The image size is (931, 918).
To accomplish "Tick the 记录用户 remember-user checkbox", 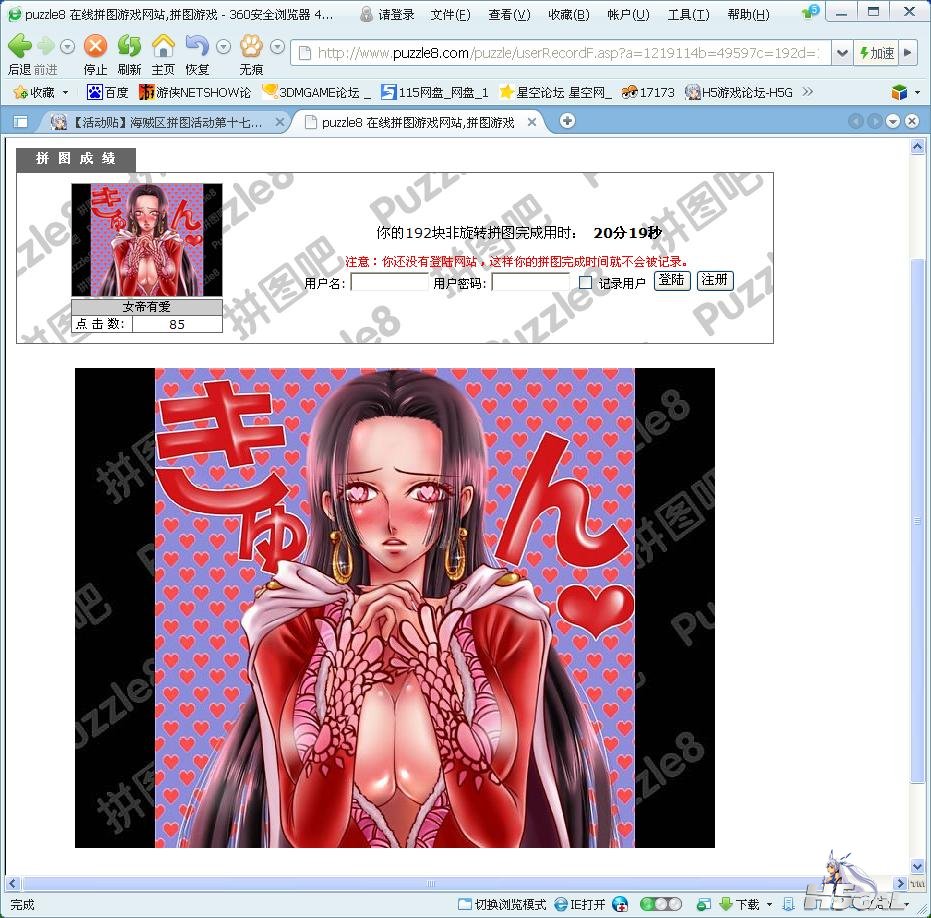I will pos(585,283).
